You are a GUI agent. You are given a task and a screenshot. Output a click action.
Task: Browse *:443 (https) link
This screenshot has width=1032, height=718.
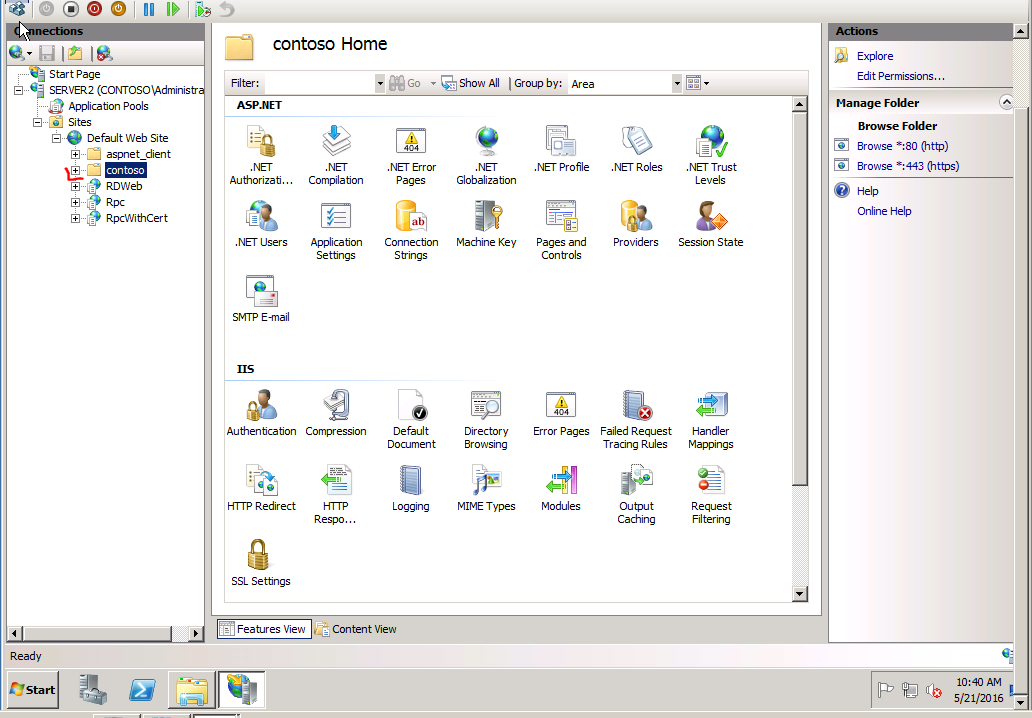(x=908, y=166)
